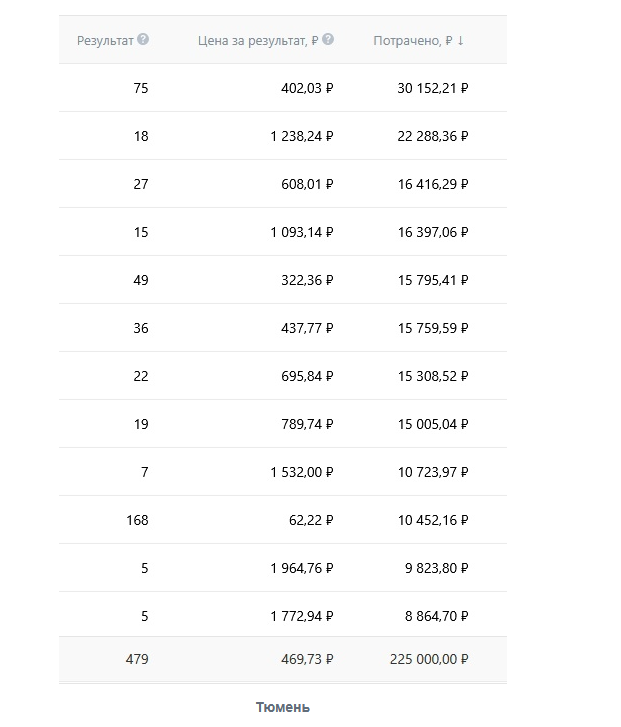
Task: Click the total results value 479
Action: [x=137, y=659]
